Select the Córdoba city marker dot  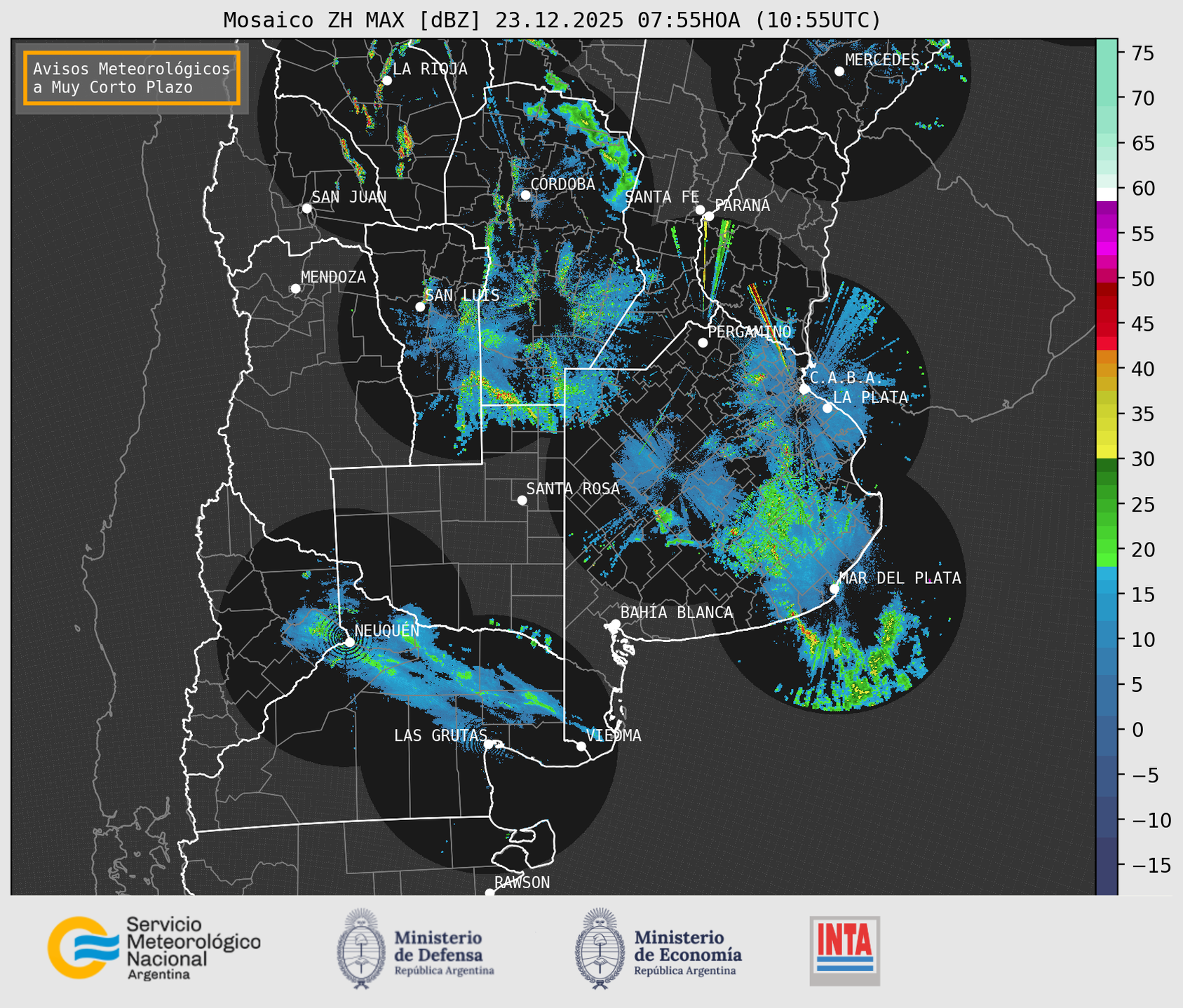tap(525, 195)
